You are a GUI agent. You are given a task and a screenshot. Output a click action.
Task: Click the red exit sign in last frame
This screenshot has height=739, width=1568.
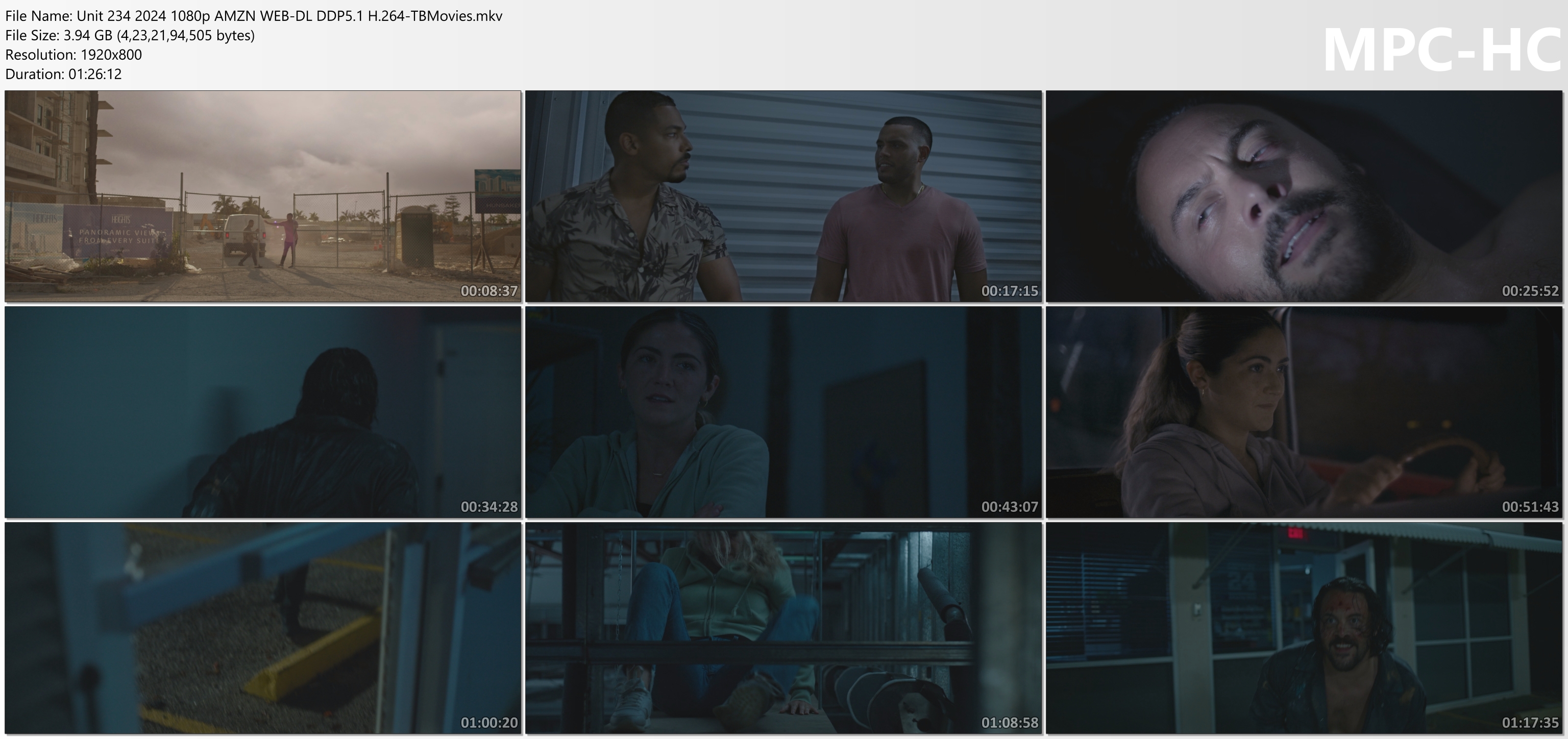coord(1296,533)
